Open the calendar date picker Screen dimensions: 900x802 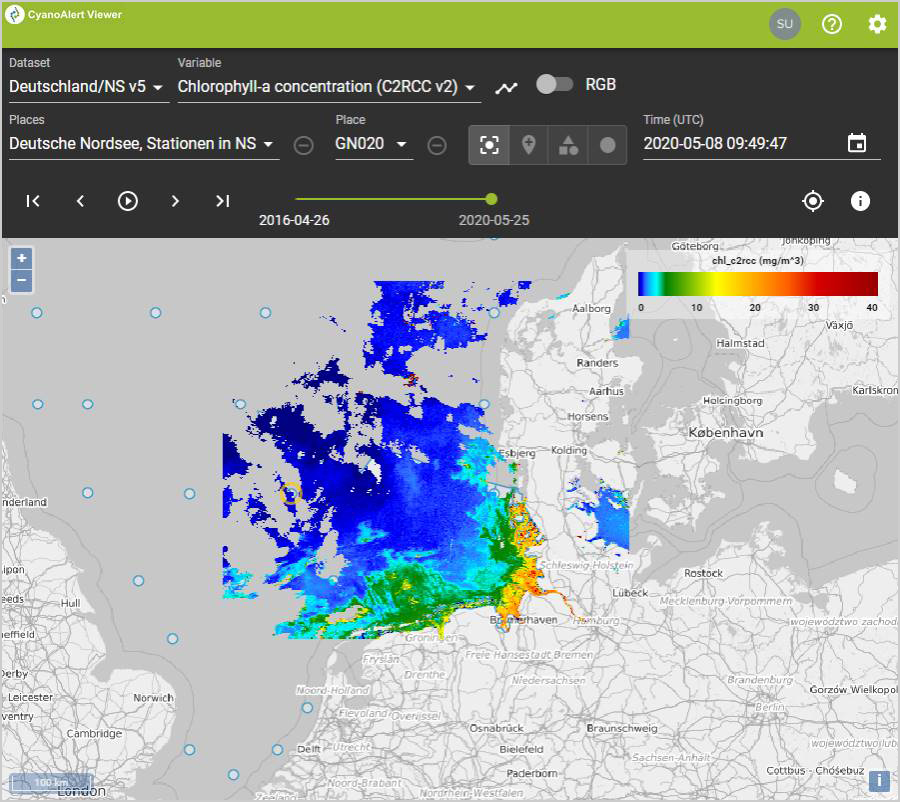857,143
